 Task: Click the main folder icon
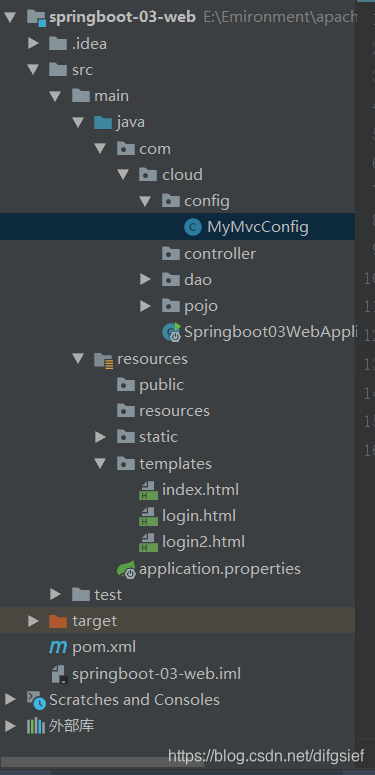[81, 96]
